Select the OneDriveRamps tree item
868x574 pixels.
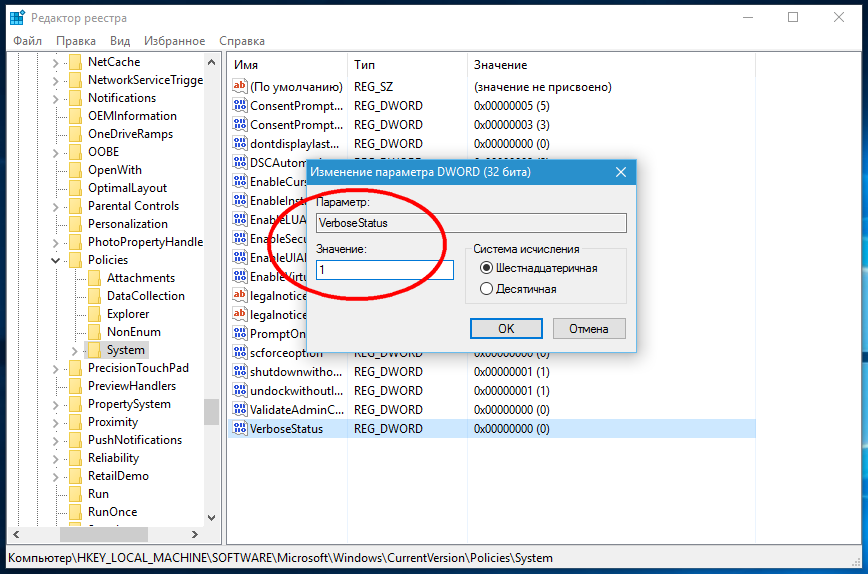pos(130,134)
